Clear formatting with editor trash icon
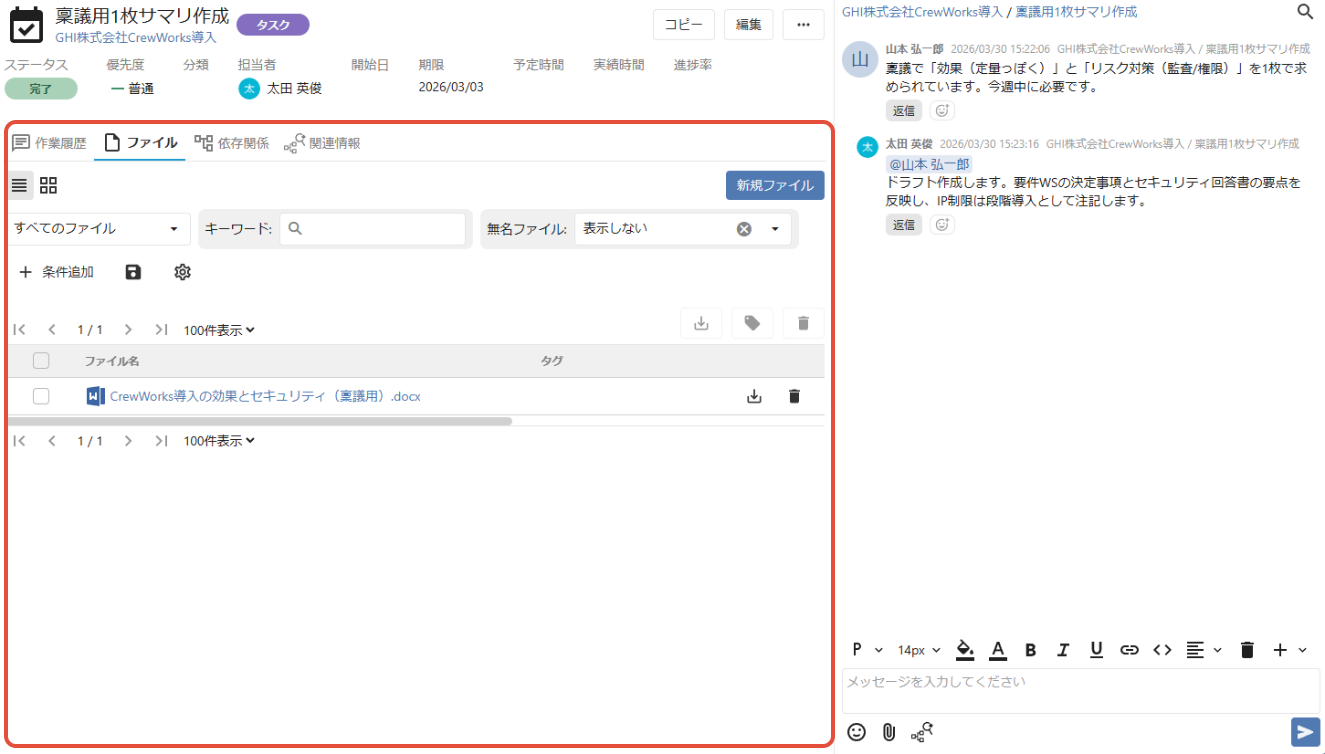Viewport: 1325px width, 754px height. (x=1247, y=650)
